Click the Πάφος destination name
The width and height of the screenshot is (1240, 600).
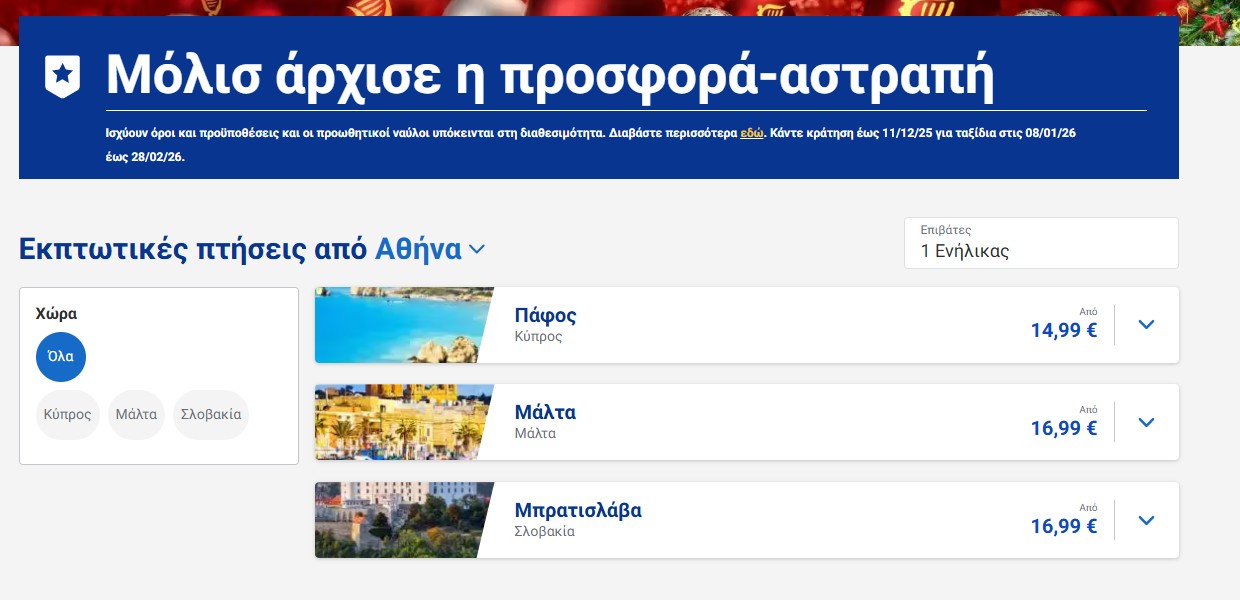(x=545, y=316)
